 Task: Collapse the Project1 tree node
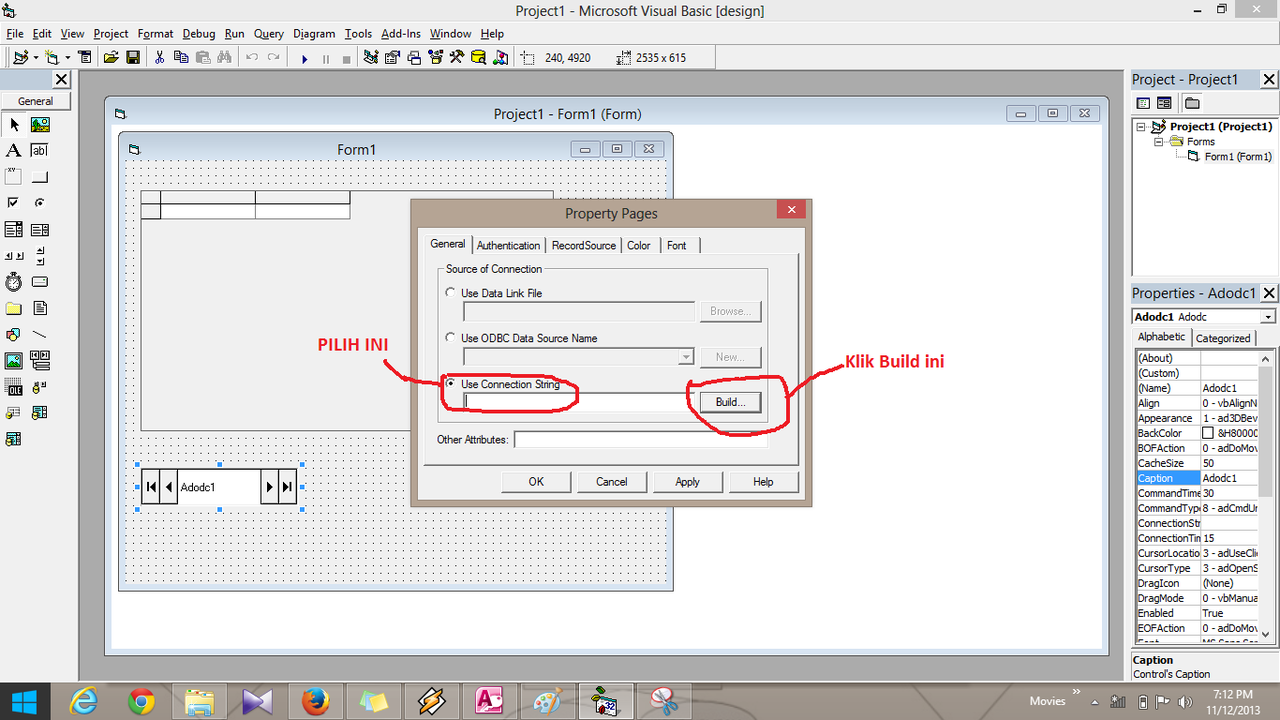click(x=1141, y=127)
